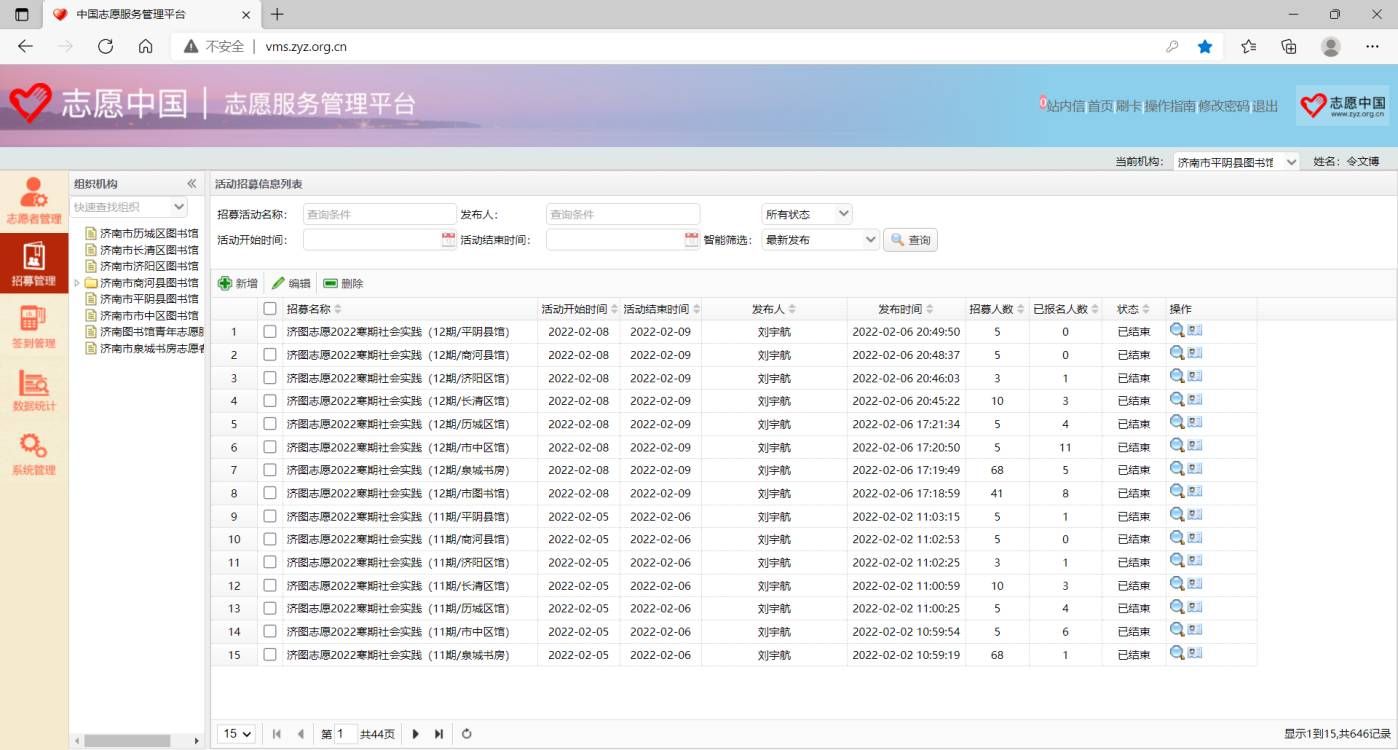Image resolution: width=1398 pixels, height=750 pixels.
Task: Click the refresh icon in pagination bar
Action: coord(466,734)
